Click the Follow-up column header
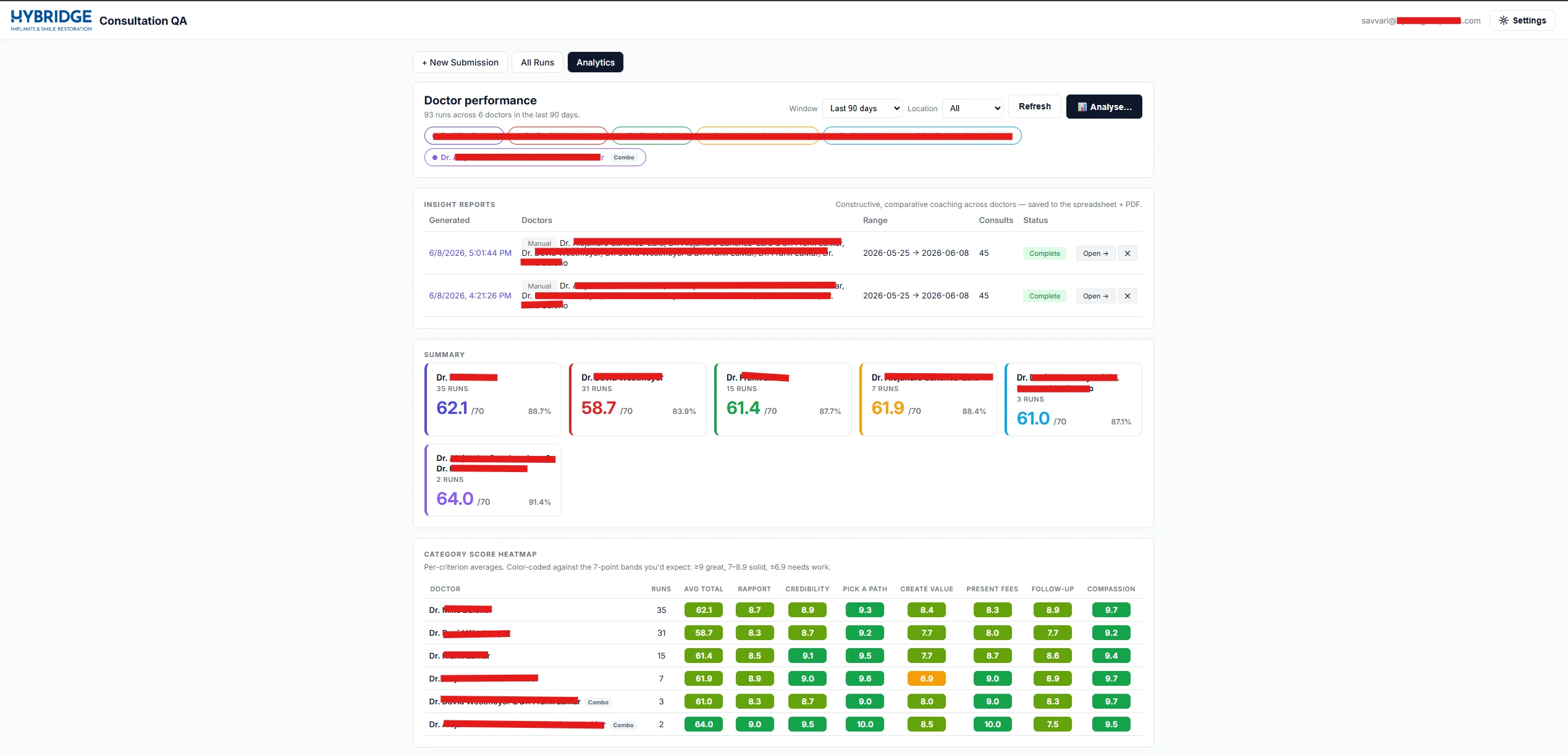 (1053, 589)
